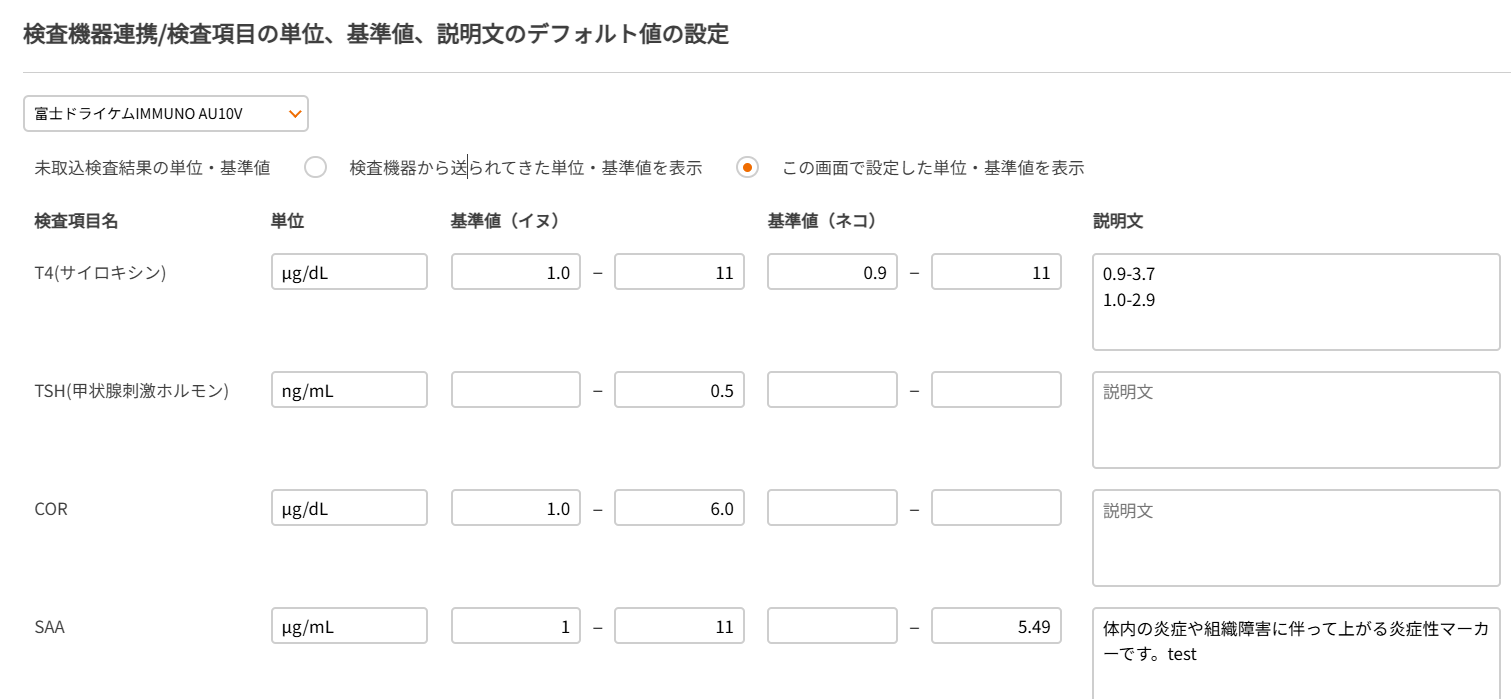Click T4 dog lower reference value field
This screenshot has width=1511, height=699.
516,272
